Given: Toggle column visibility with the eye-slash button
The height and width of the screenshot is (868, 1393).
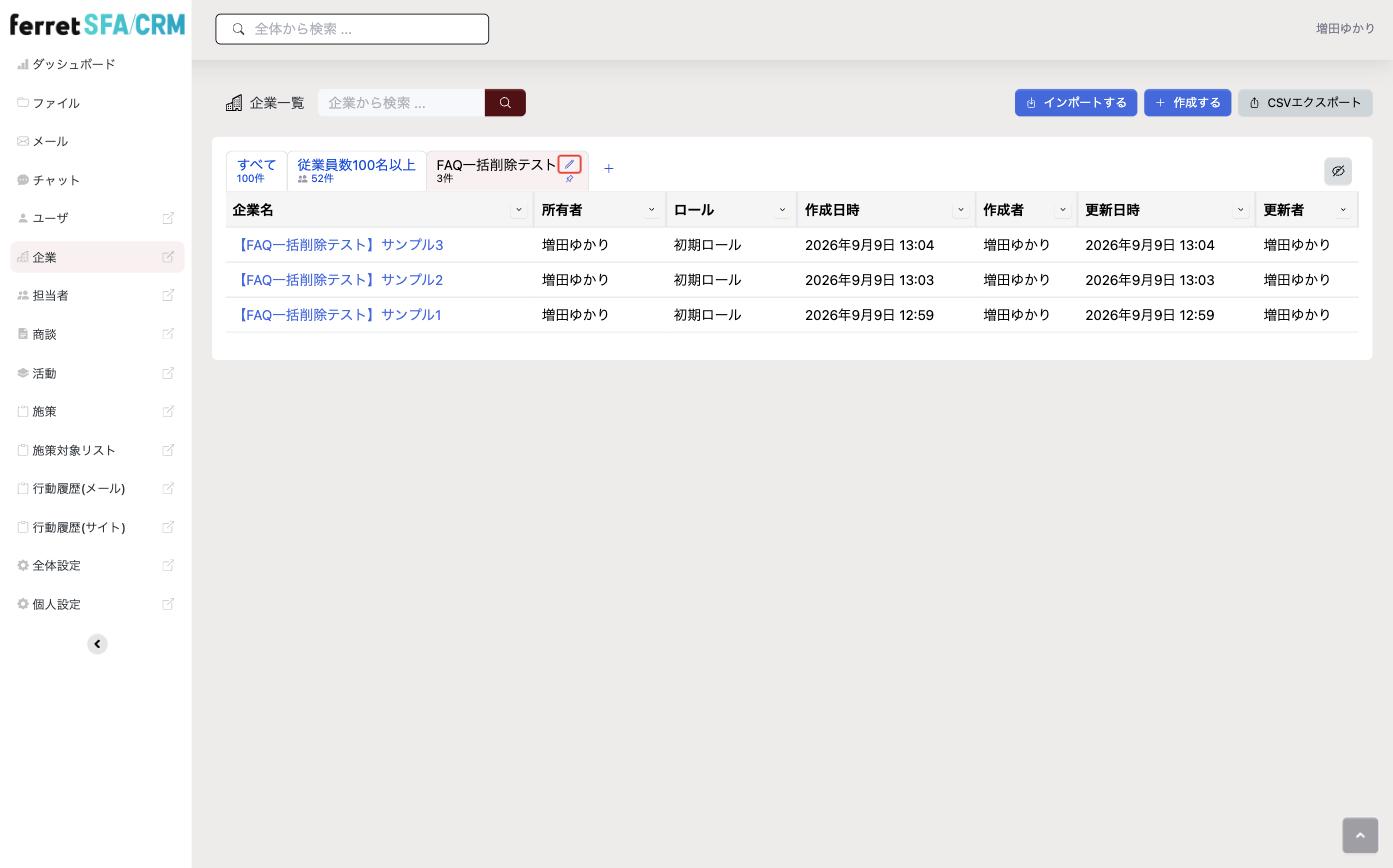Looking at the screenshot, I should click(x=1337, y=171).
